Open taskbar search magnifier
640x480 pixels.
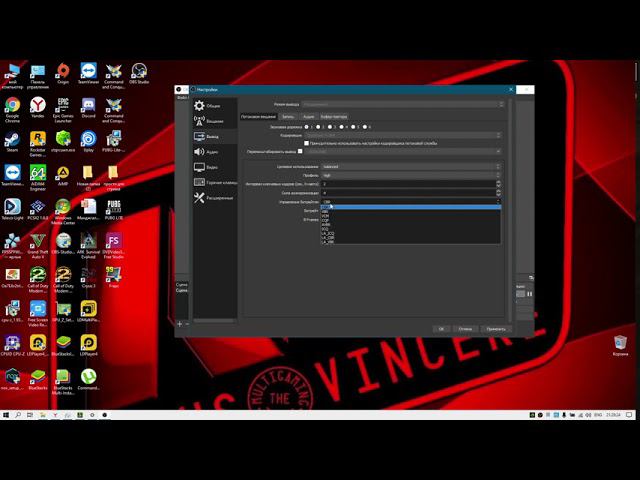coord(18,415)
